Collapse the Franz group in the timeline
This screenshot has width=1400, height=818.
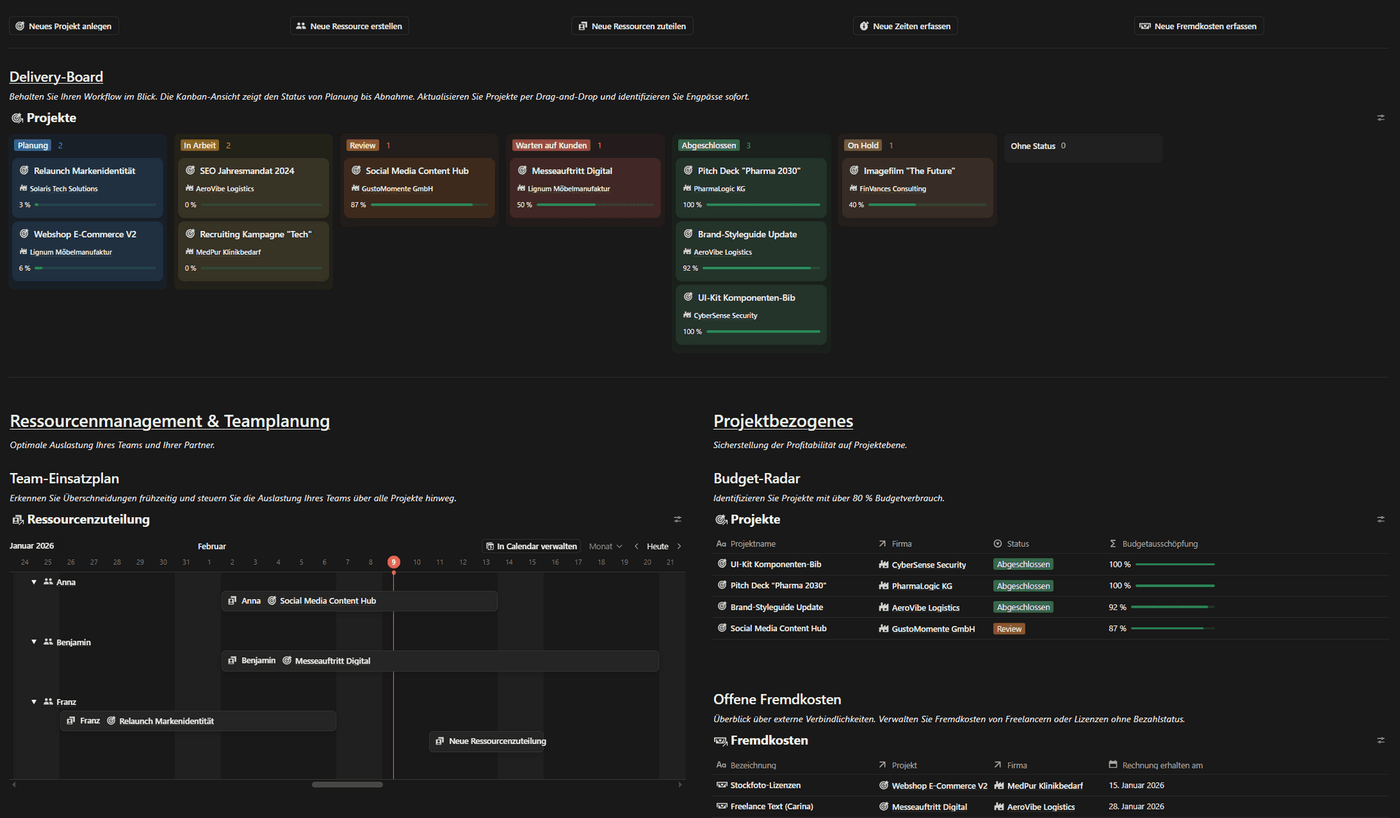click(x=33, y=701)
